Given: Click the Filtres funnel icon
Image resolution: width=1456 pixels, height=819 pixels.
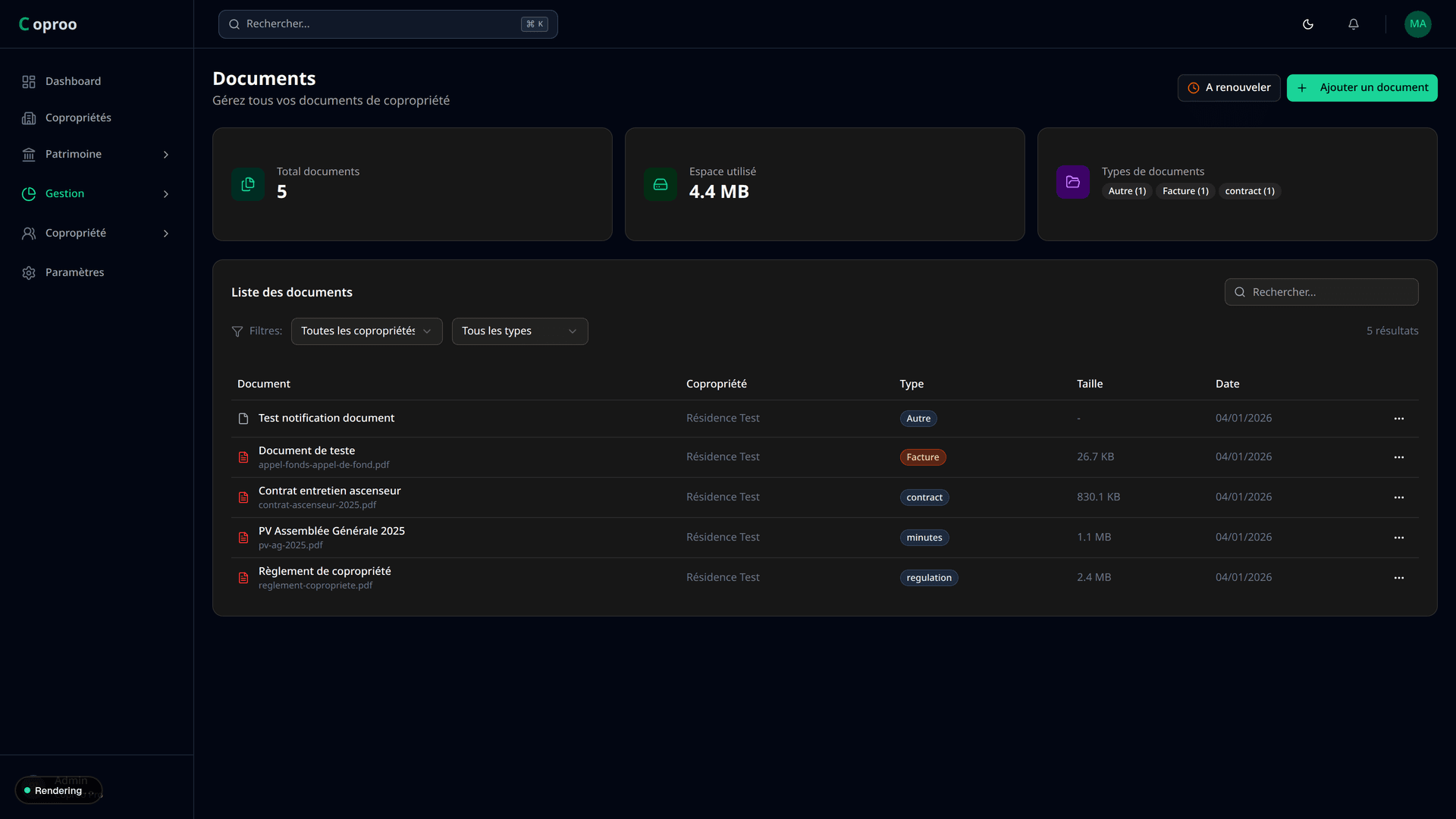Looking at the screenshot, I should tap(237, 331).
